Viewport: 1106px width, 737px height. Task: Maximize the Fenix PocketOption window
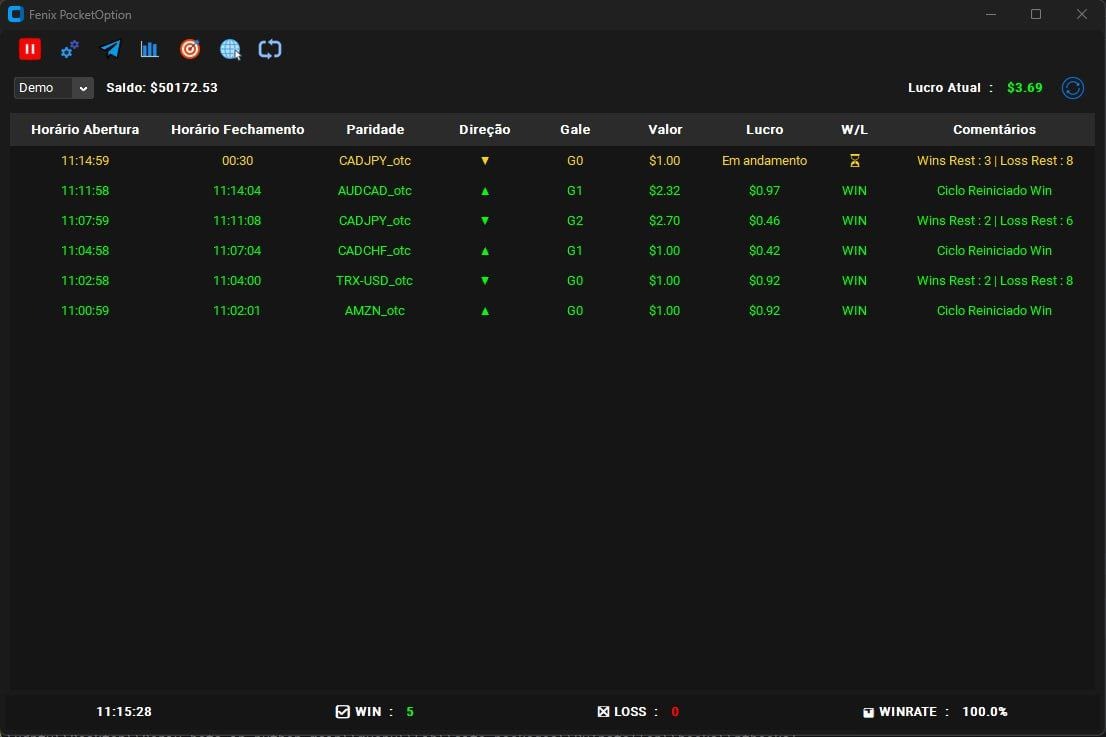click(1036, 14)
